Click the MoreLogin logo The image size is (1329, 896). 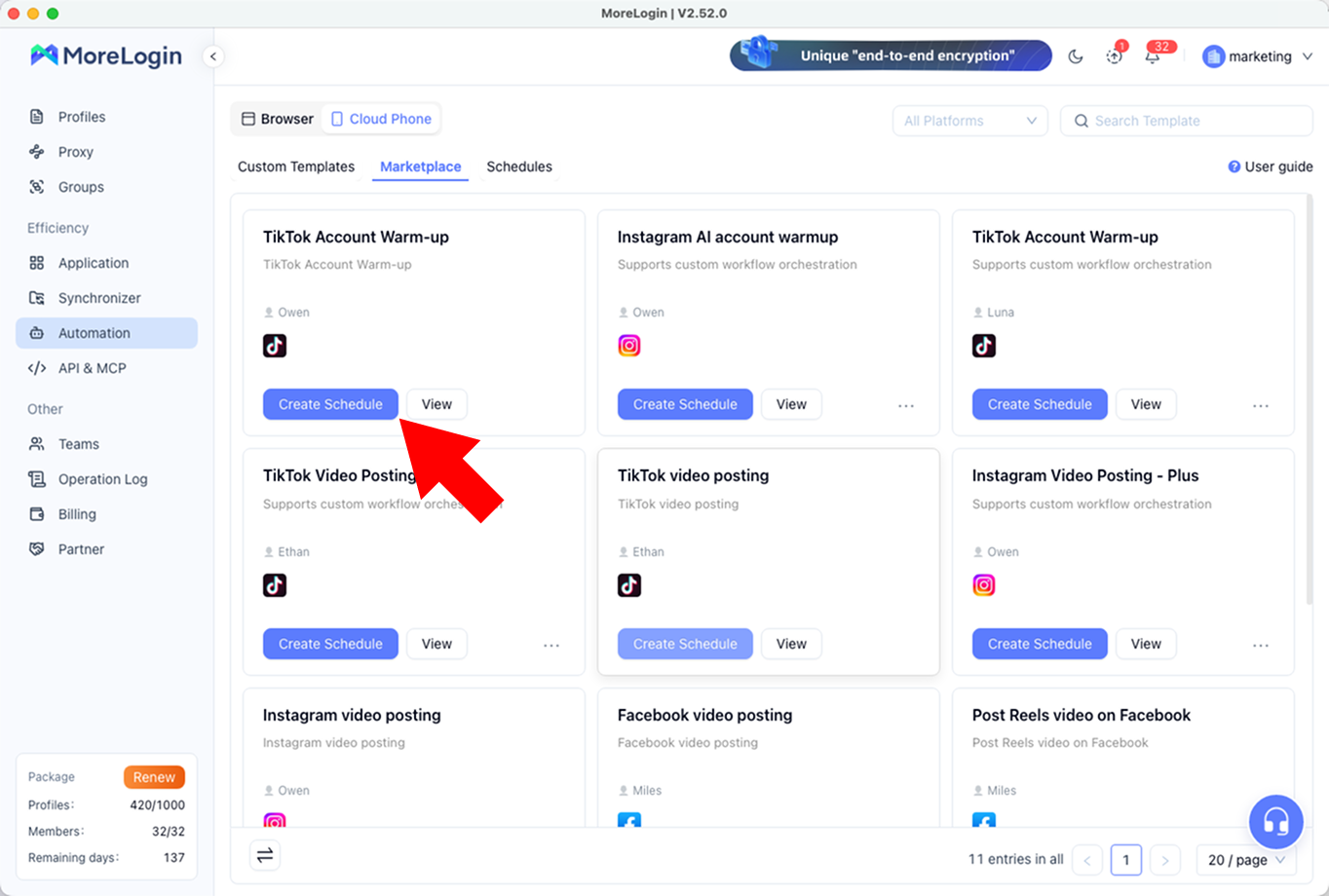(x=106, y=56)
